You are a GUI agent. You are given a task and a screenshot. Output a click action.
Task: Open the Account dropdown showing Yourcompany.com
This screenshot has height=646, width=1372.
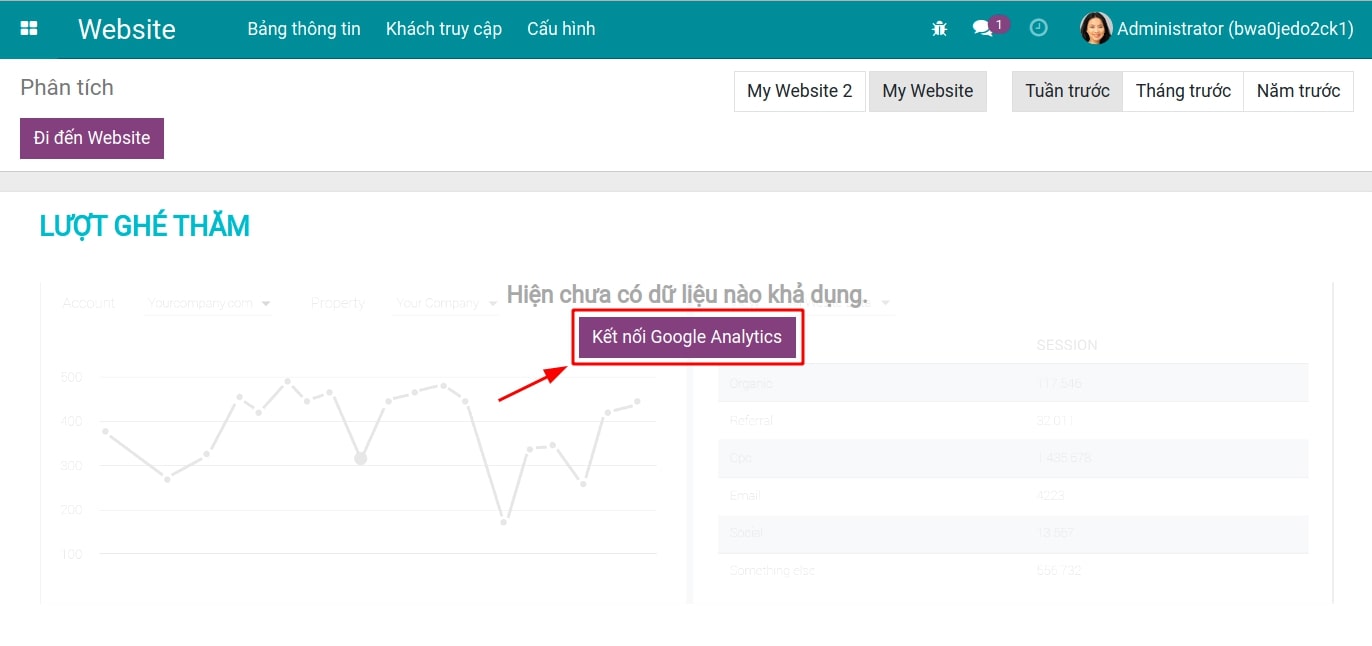208,302
